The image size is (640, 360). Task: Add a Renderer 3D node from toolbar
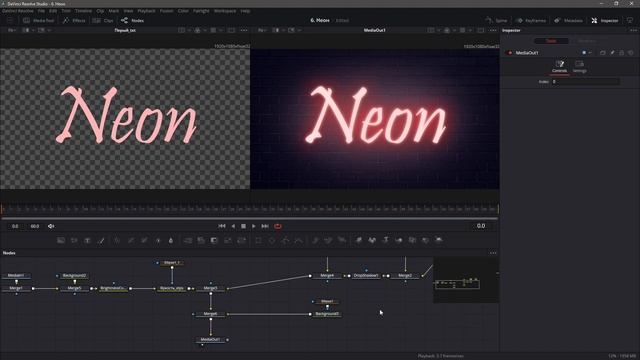[x=439, y=240]
